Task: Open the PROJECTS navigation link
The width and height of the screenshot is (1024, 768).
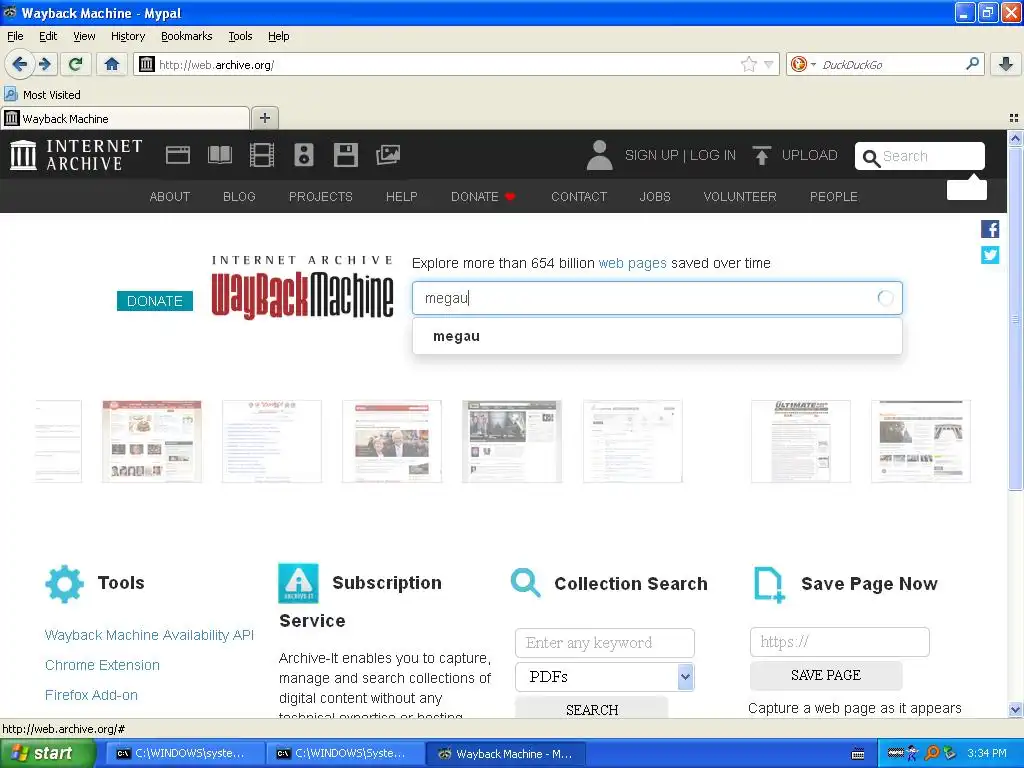Action: coord(321,197)
